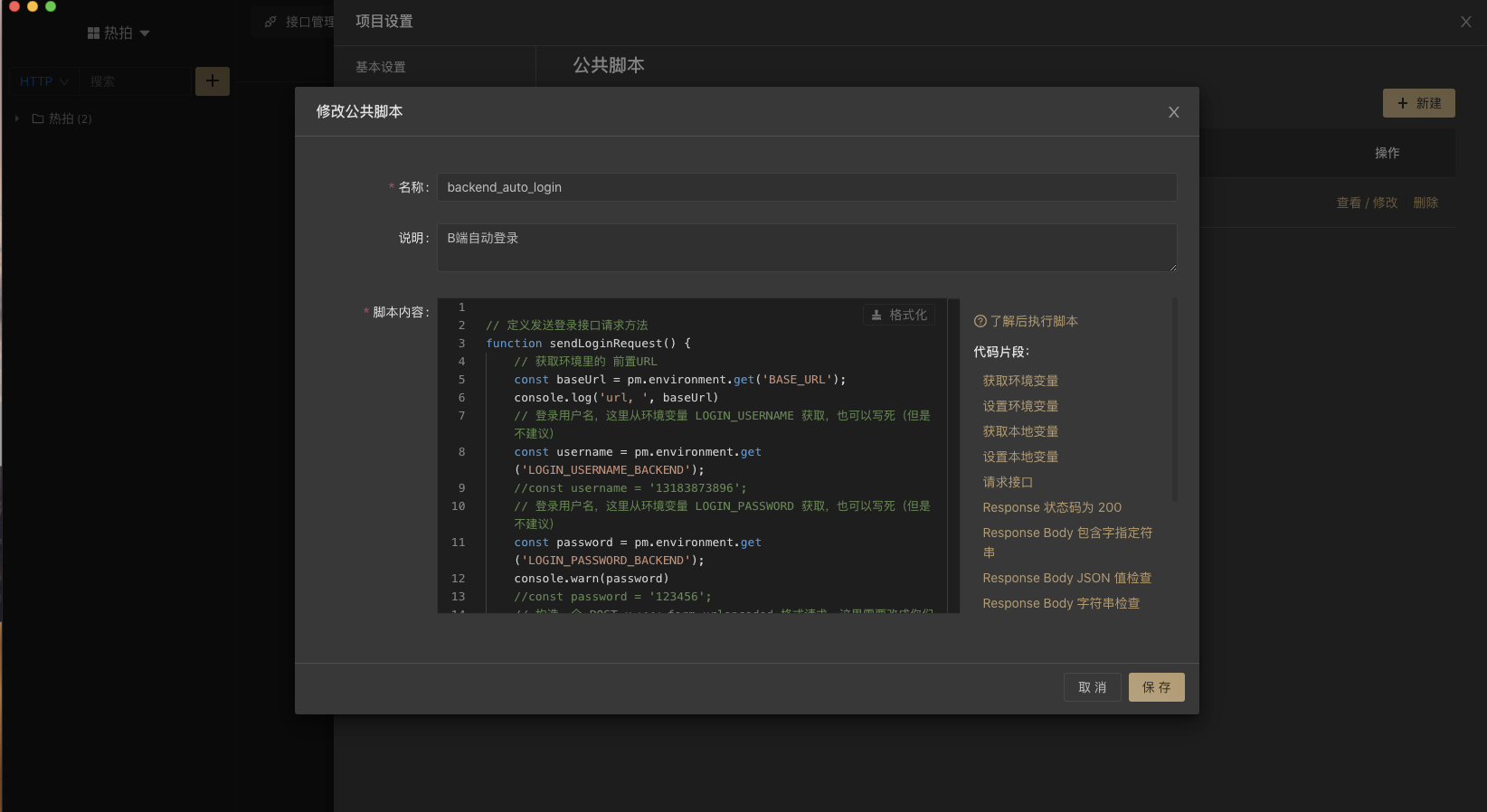Insert 设置环境变量 snippet

click(1020, 406)
